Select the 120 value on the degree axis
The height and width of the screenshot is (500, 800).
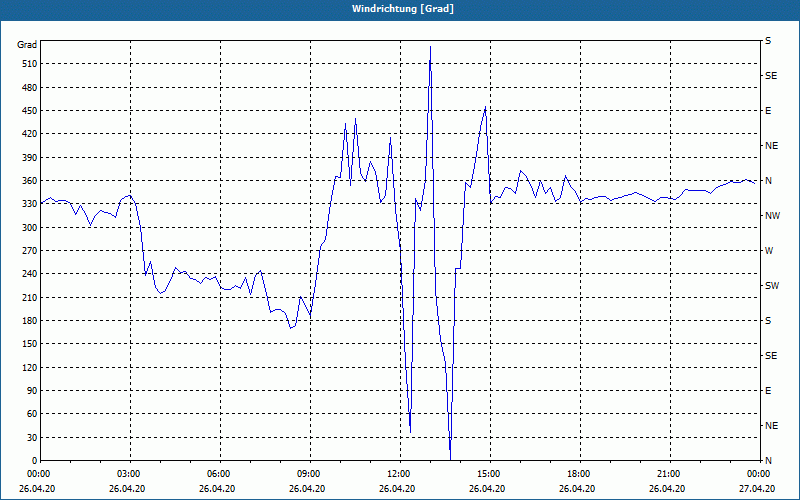pyautogui.click(x=29, y=367)
